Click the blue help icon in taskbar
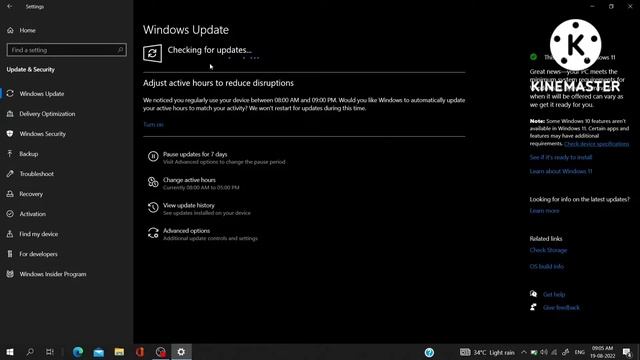The height and width of the screenshot is (360, 640). tap(429, 353)
